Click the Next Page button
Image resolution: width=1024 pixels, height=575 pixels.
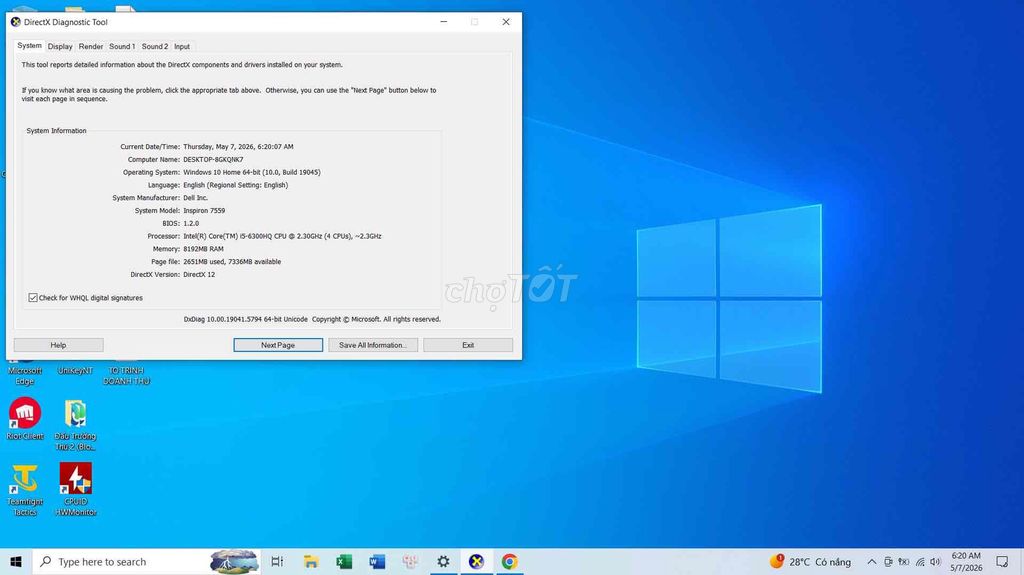(278, 345)
